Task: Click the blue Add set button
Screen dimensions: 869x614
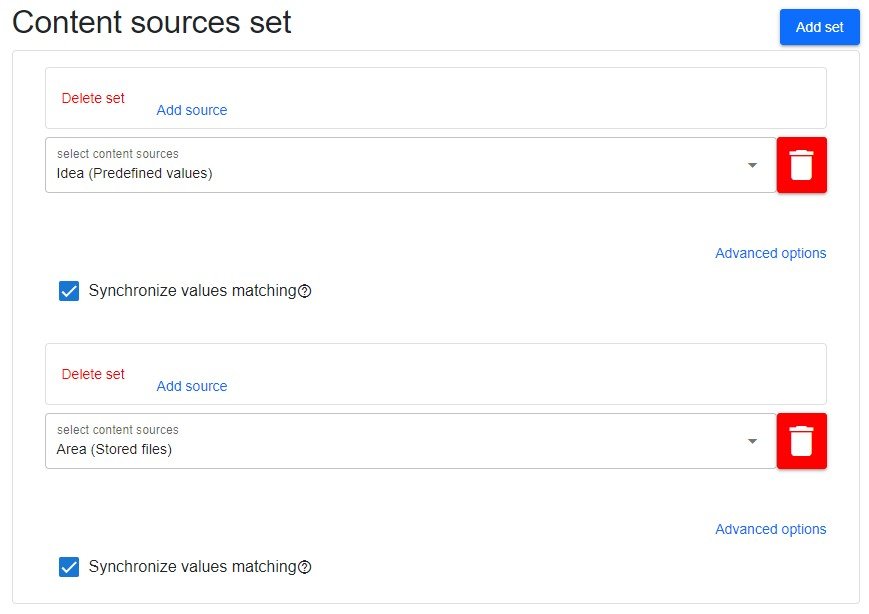Action: (x=820, y=27)
